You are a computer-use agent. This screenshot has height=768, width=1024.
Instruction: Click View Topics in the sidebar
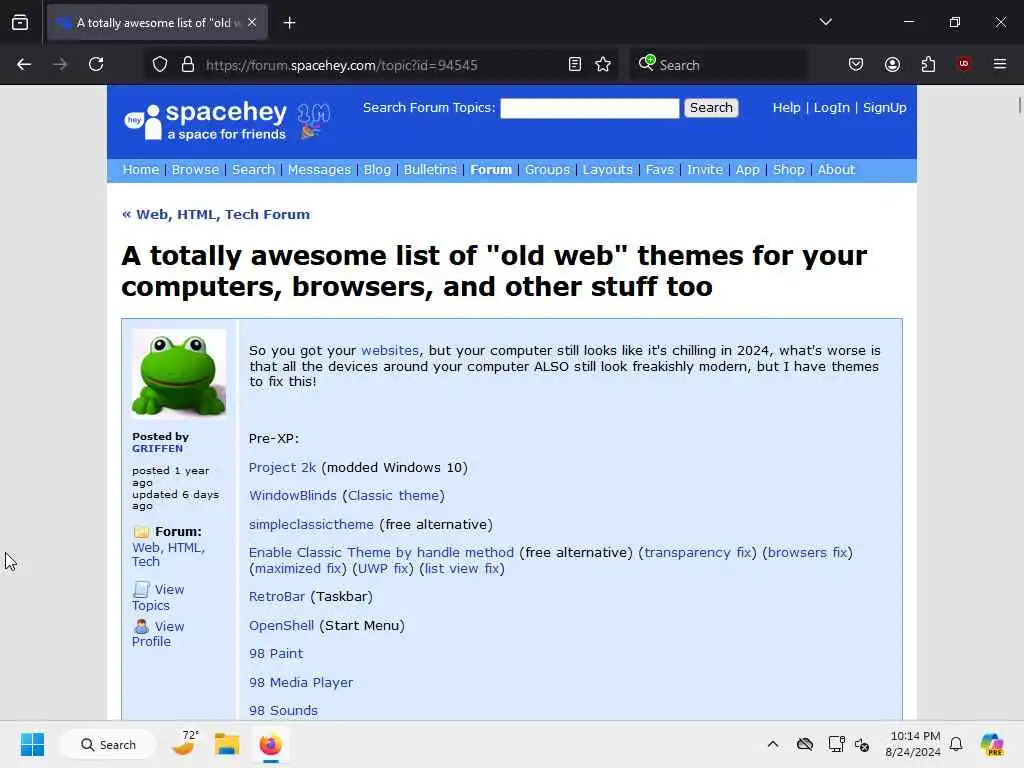pyautogui.click(x=158, y=597)
